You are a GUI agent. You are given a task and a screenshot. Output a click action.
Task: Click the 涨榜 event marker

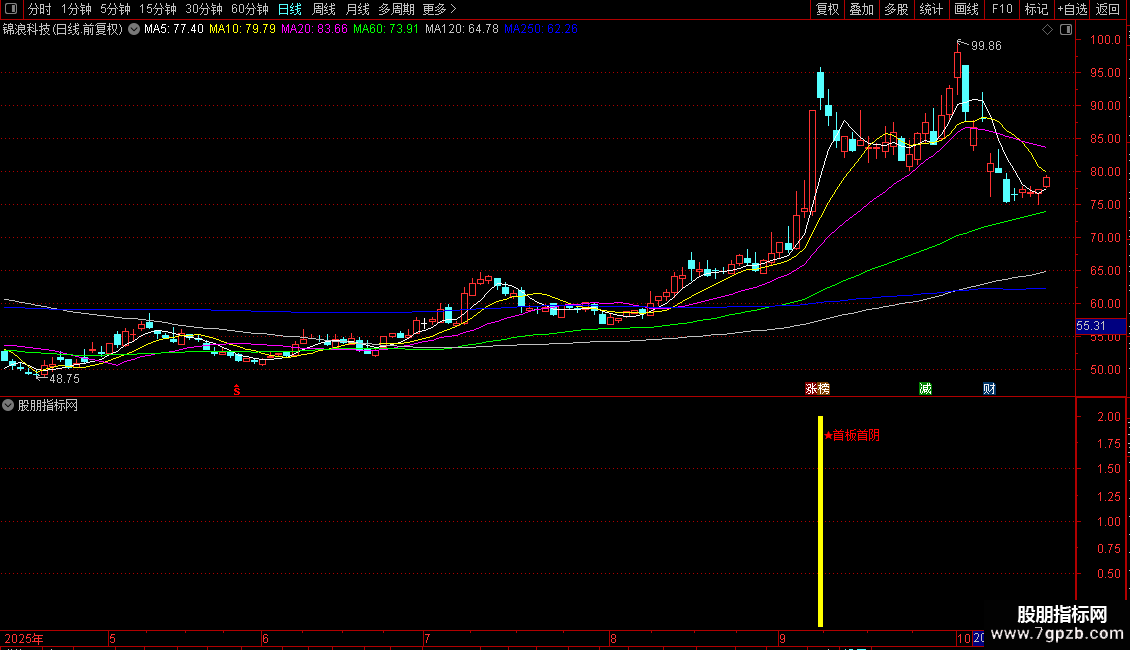[817, 389]
